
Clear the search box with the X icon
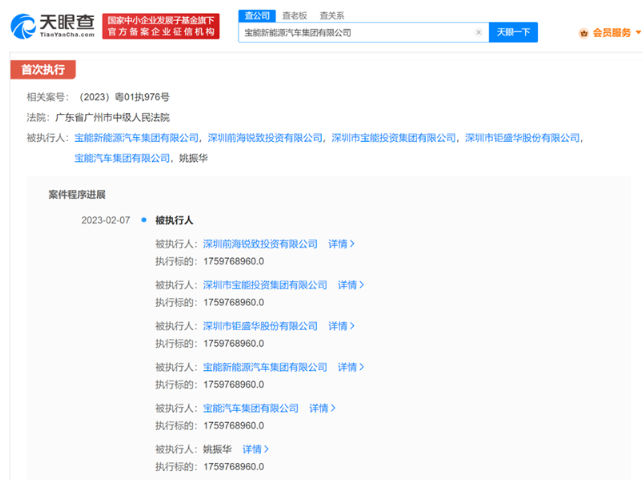pyautogui.click(x=478, y=32)
